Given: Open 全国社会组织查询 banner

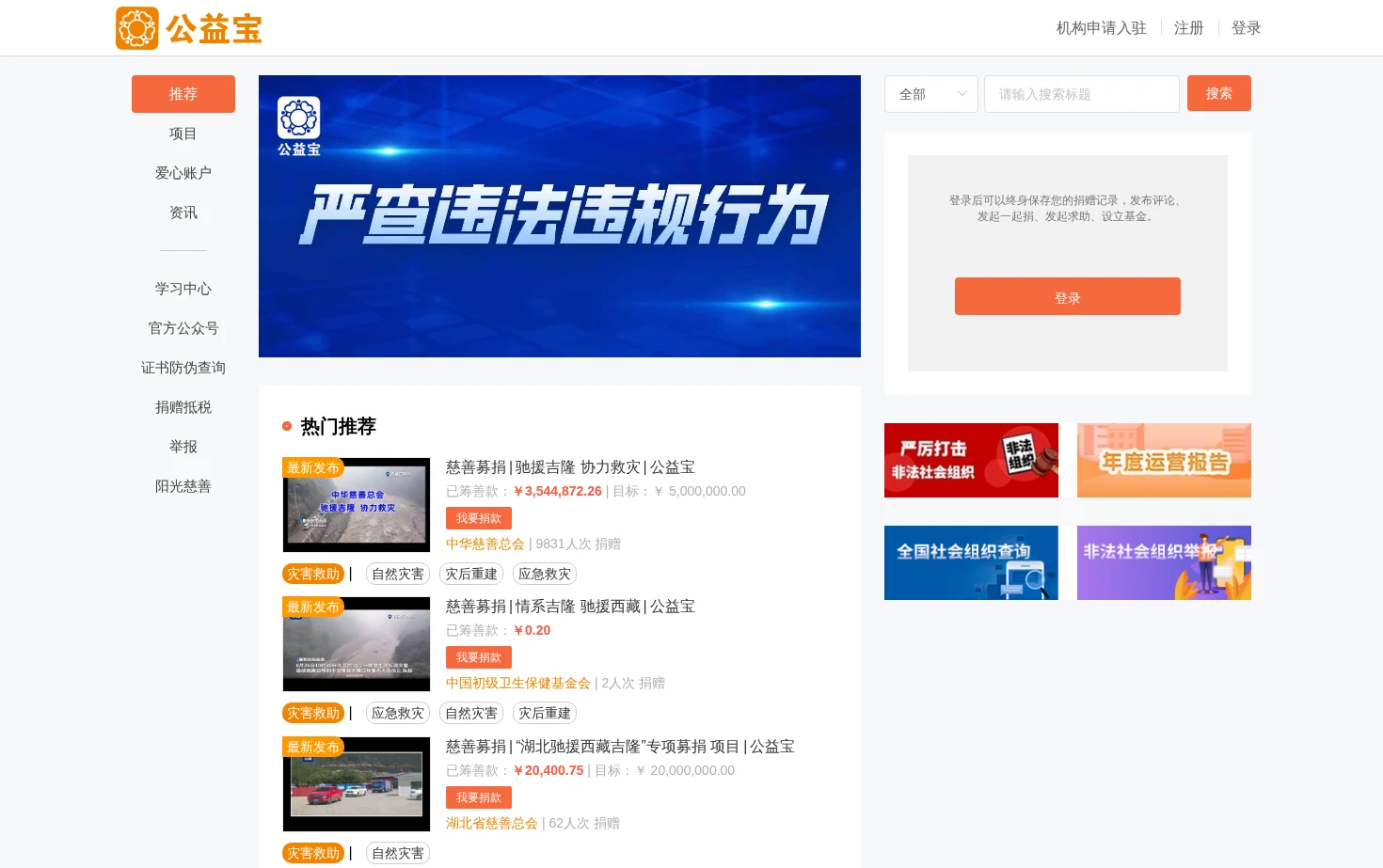Looking at the screenshot, I should [971, 562].
